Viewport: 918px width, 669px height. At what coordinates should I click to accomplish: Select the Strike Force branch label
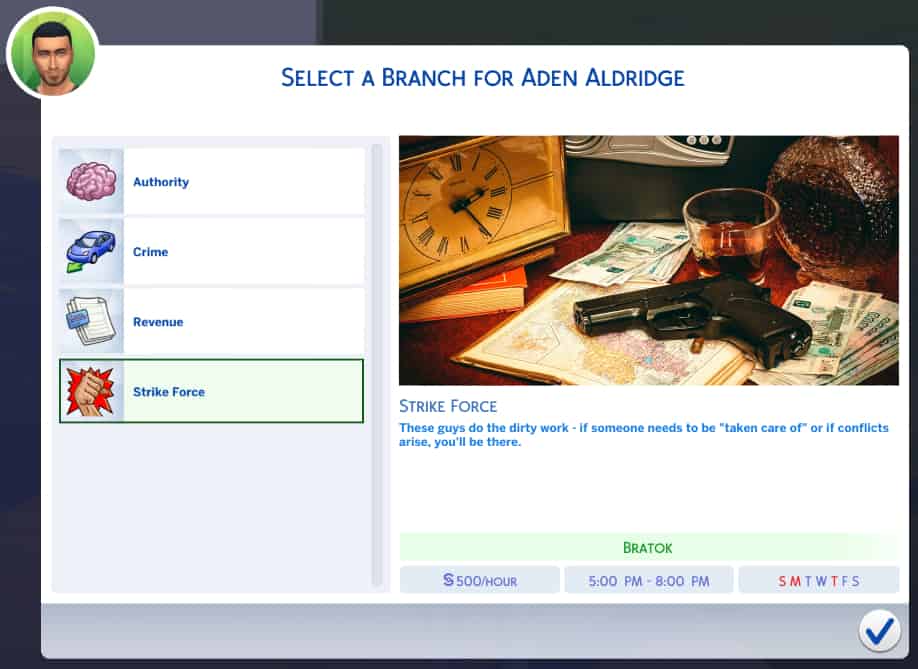pos(169,392)
